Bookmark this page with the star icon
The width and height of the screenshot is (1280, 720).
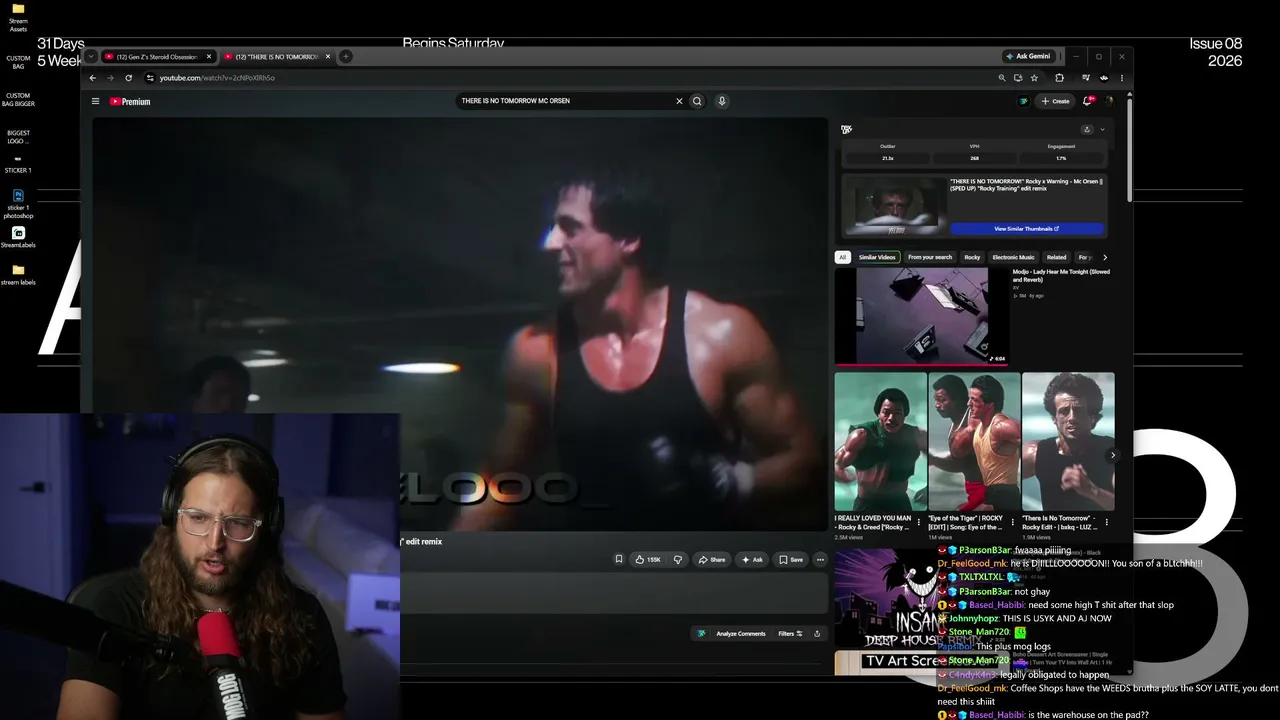(1034, 78)
